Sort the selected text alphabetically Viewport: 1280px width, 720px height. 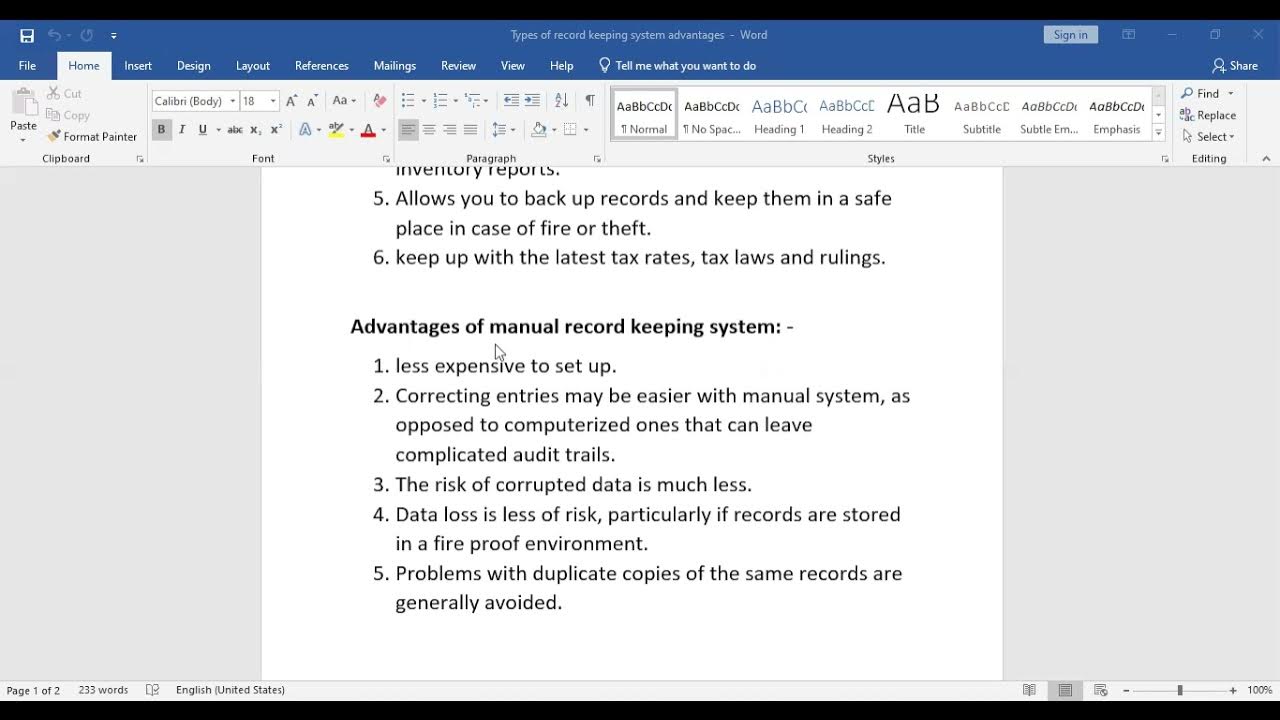(561, 101)
